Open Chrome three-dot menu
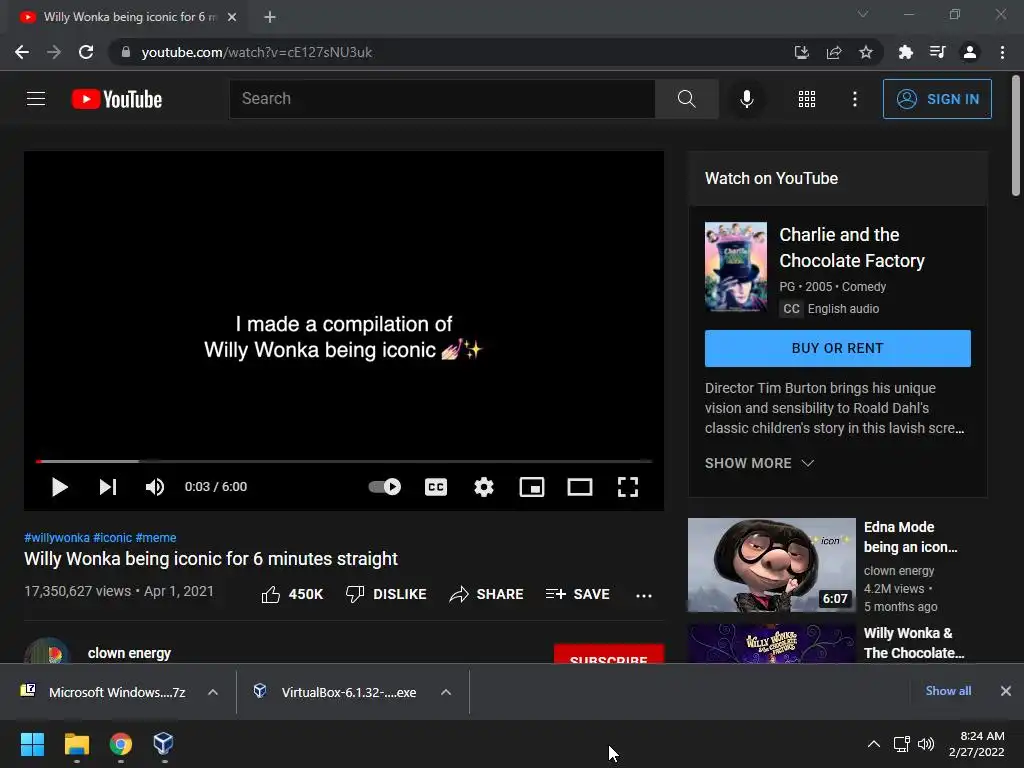Screen dimensions: 1024x768 [x=1002, y=52]
